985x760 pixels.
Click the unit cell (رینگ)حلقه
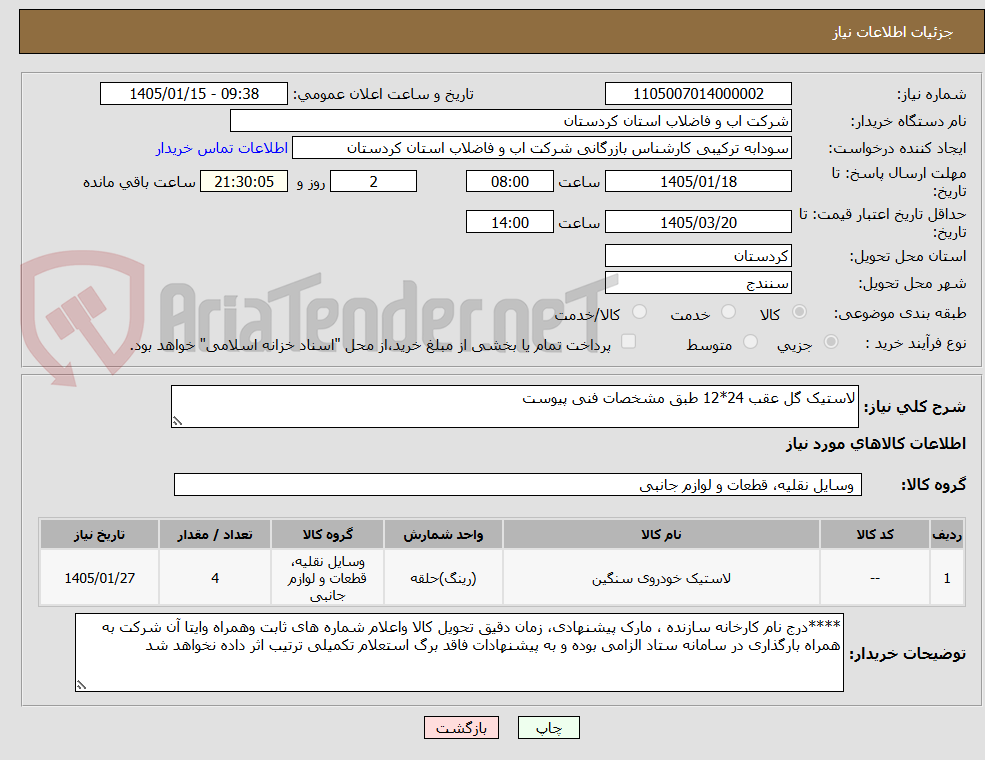443,578
